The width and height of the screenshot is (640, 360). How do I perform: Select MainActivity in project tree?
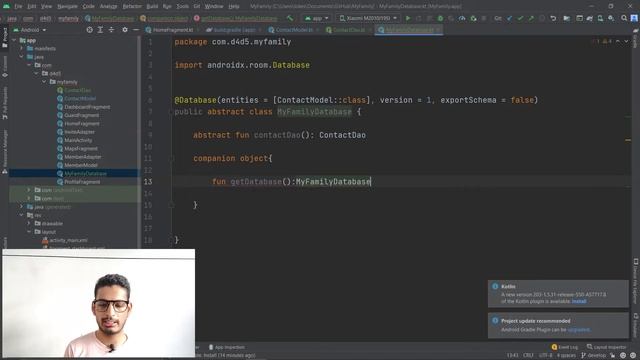[x=78, y=140]
